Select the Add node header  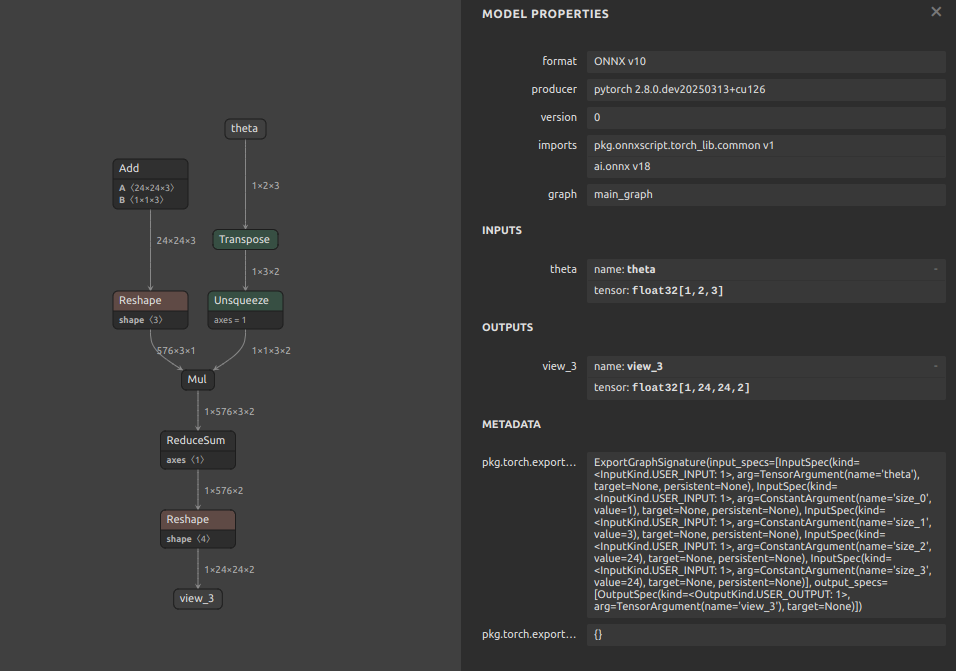pos(151,169)
